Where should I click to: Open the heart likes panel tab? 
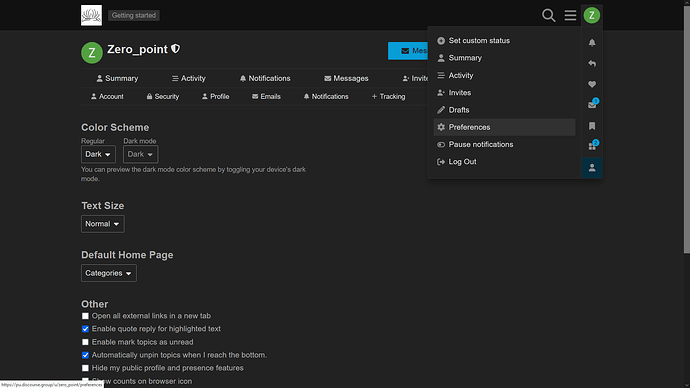tap(592, 84)
